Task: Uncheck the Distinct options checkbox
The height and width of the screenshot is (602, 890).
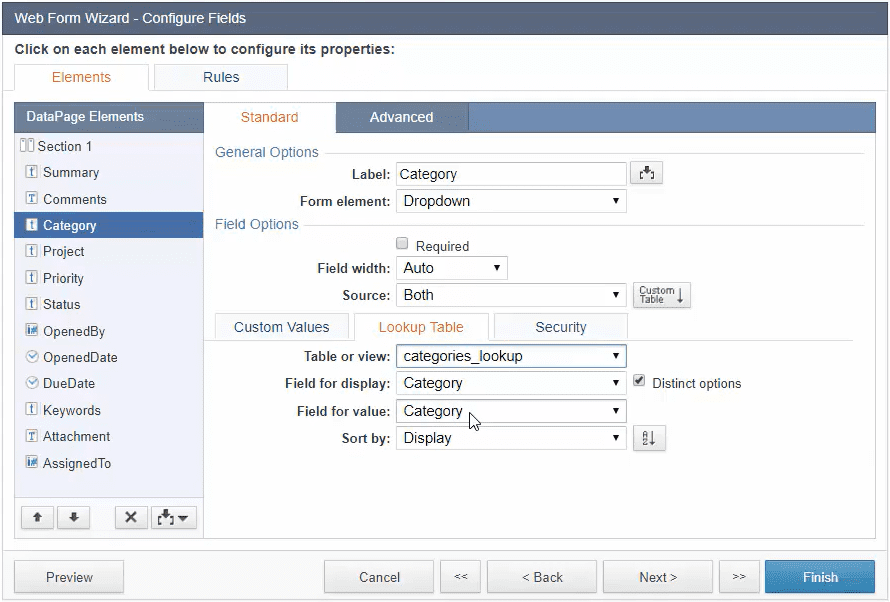Action: click(x=639, y=382)
